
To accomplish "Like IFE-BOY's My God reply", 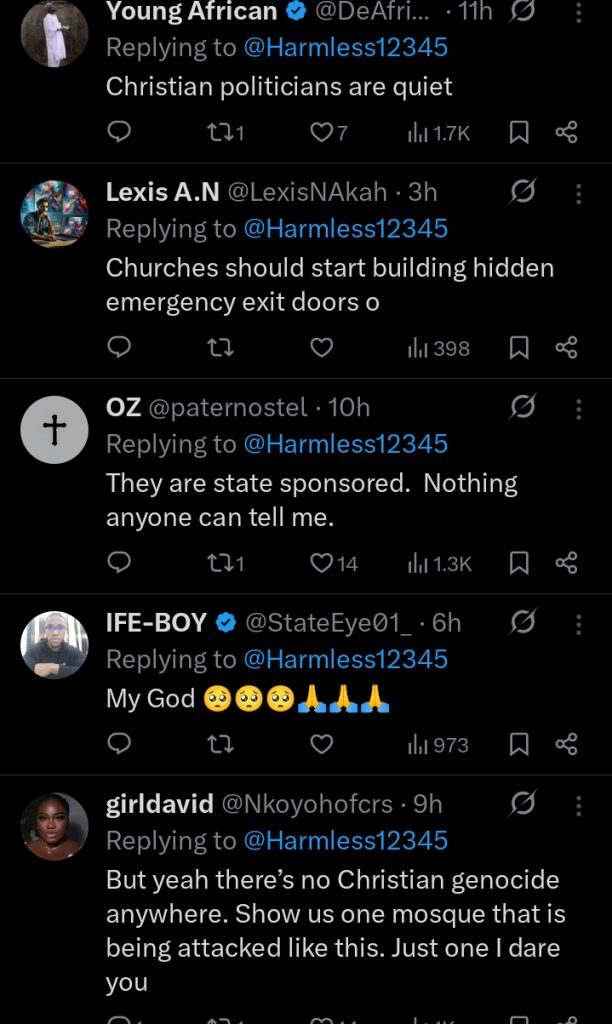I will [321, 744].
